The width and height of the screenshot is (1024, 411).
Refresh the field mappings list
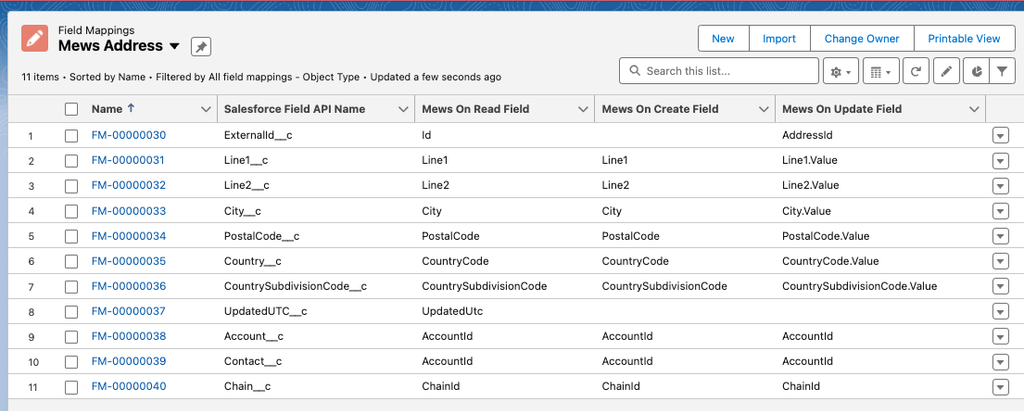click(916, 71)
